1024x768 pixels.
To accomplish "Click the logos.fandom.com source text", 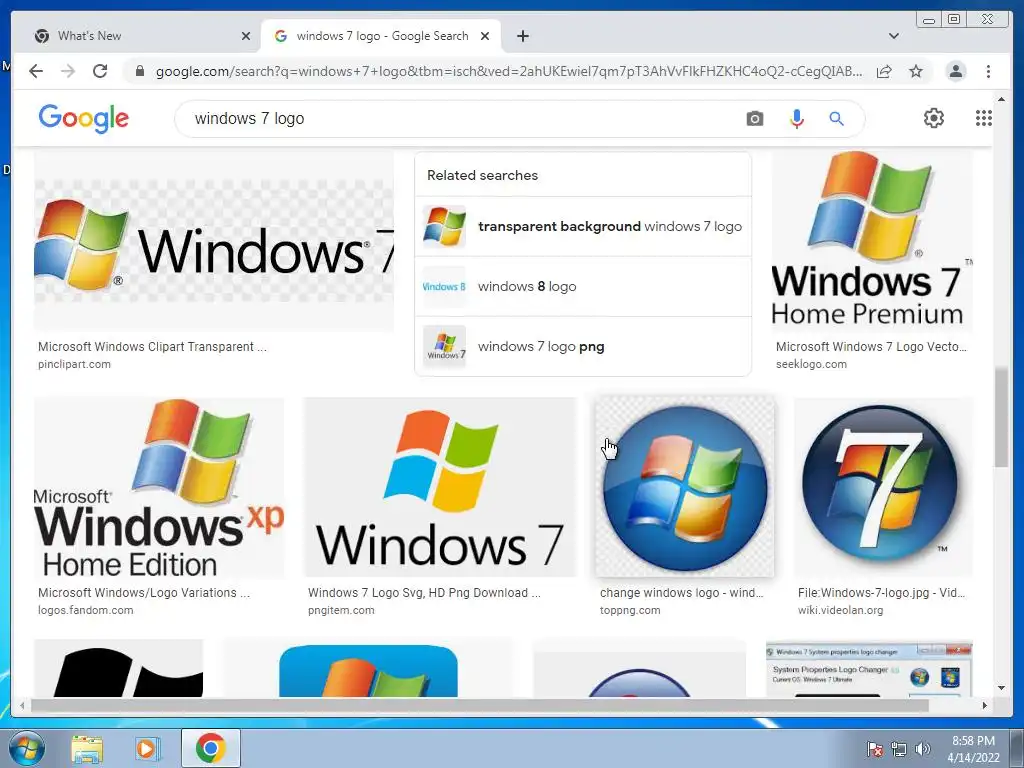I will tap(86, 611).
